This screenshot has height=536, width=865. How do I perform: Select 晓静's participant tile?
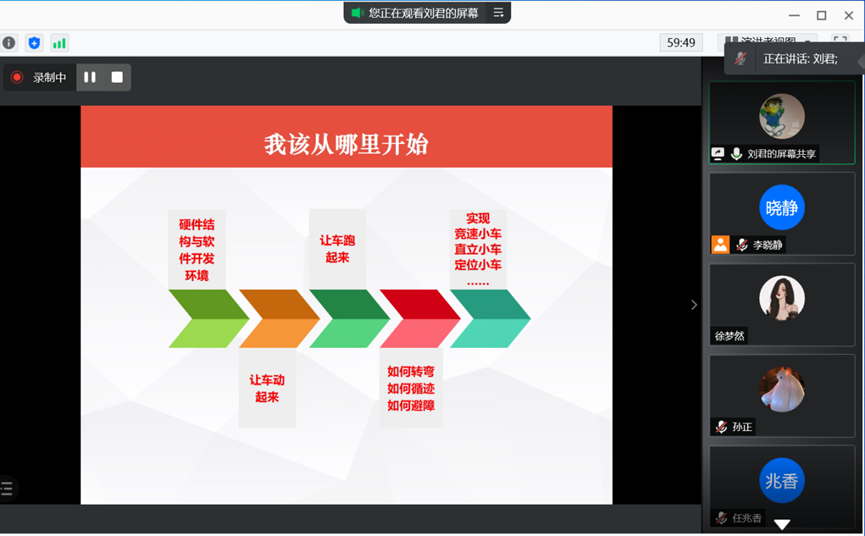click(782, 209)
